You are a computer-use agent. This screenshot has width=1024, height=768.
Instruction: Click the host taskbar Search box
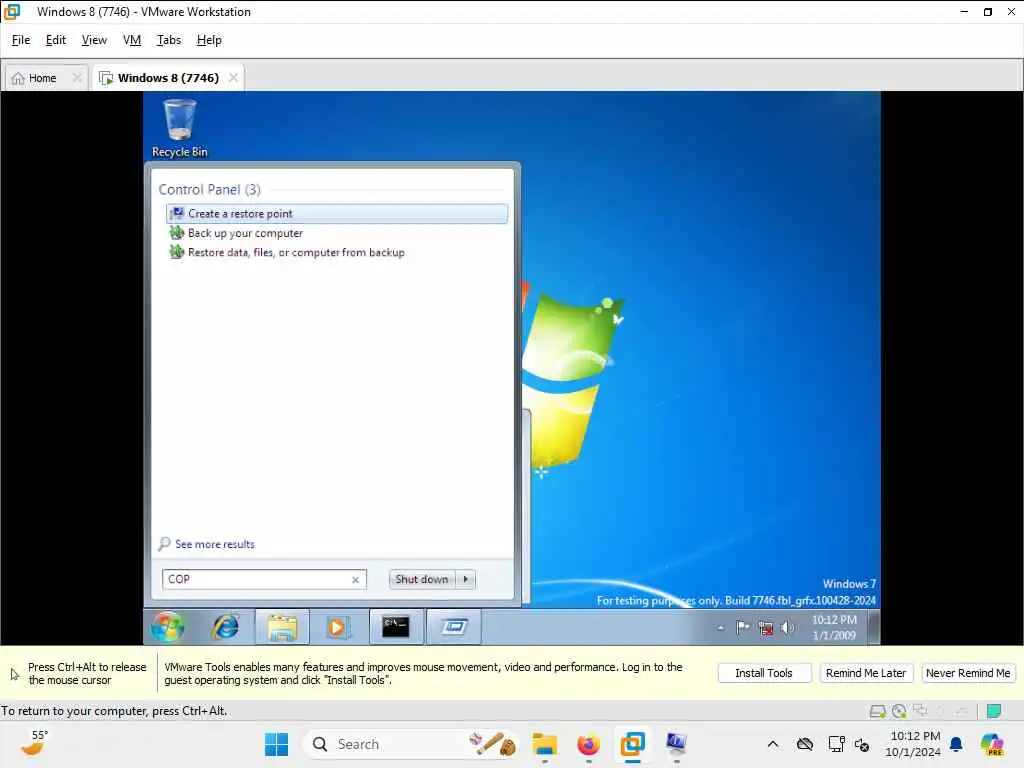pyautogui.click(x=410, y=744)
